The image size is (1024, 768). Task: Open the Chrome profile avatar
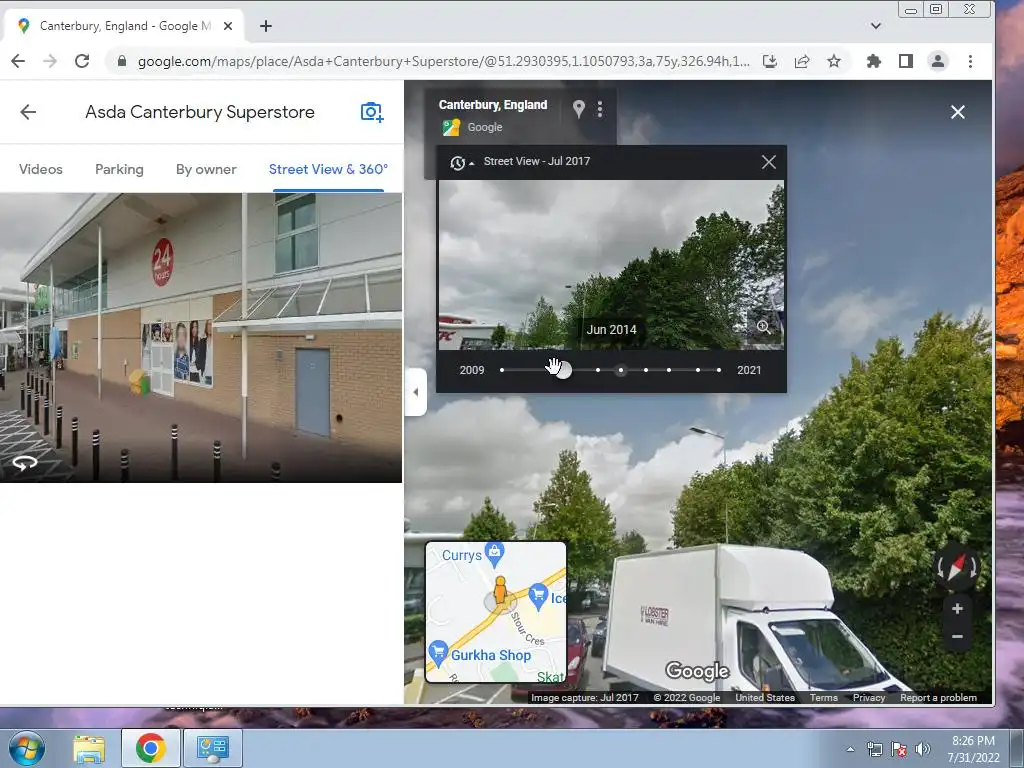pos(938,61)
